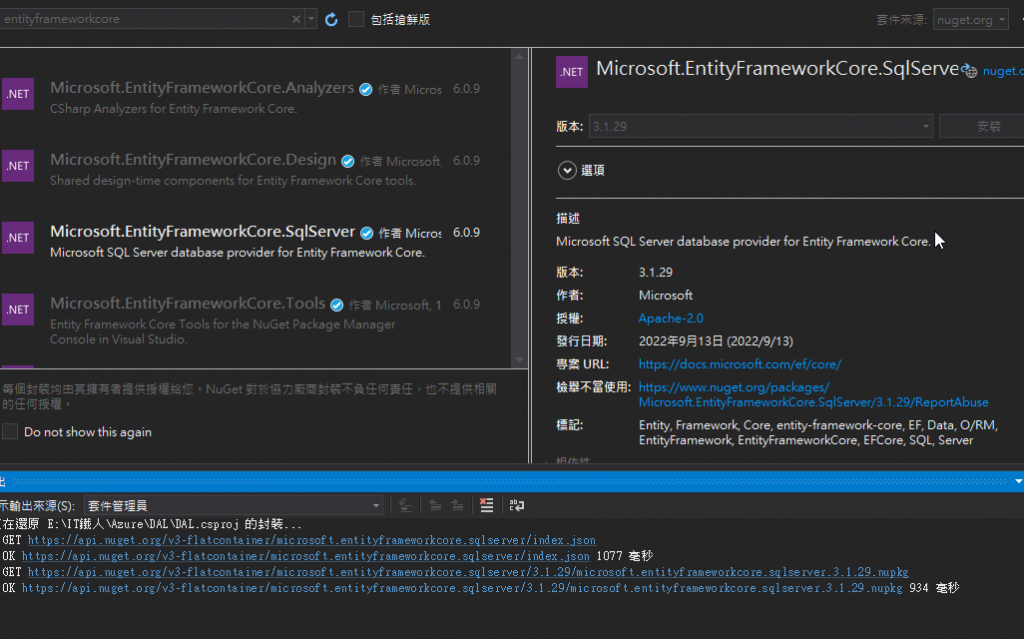This screenshot has width=1024, height=639.
Task: Open the 版本 3.1.29 version dropdown
Action: 761,126
